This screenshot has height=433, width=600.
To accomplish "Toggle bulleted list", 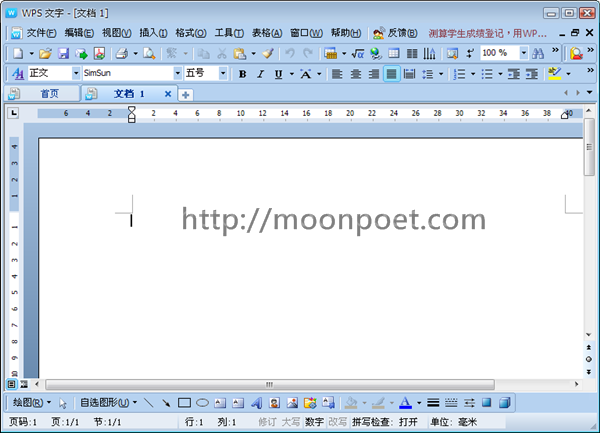I will 486,74.
